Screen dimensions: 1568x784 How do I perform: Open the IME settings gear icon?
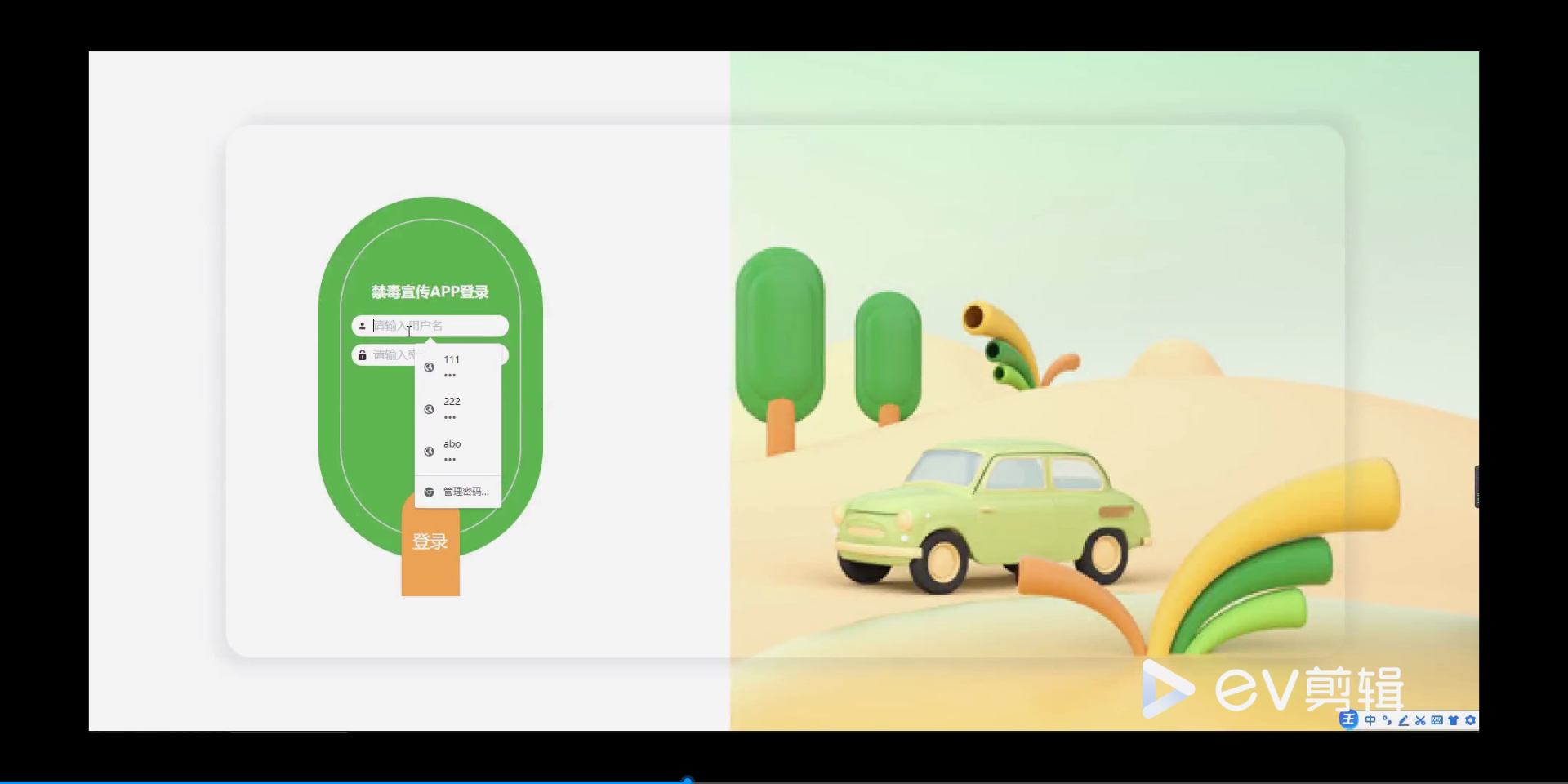tap(1470, 720)
